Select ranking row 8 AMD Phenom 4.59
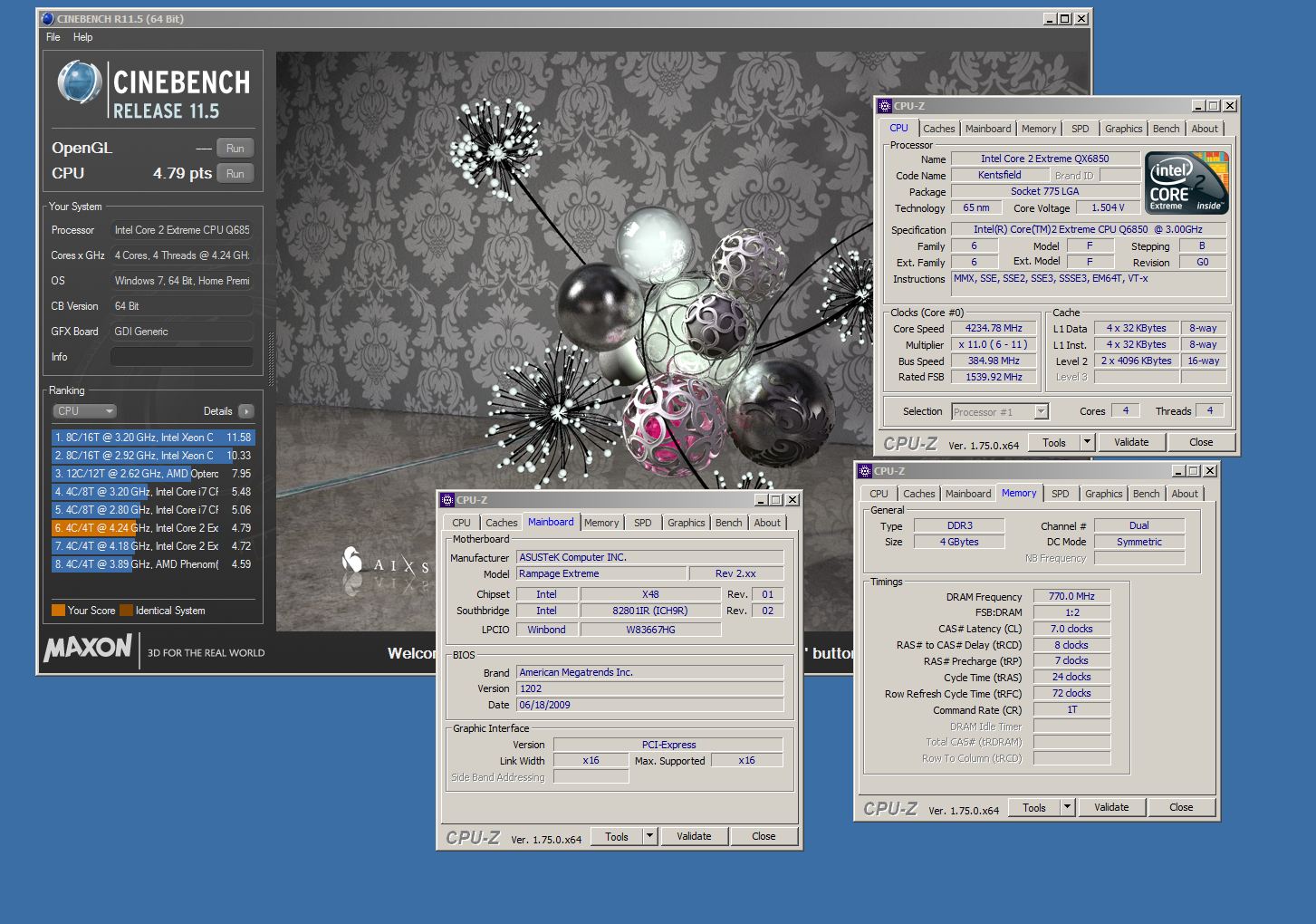Viewport: 1316px width, 924px height. click(153, 564)
